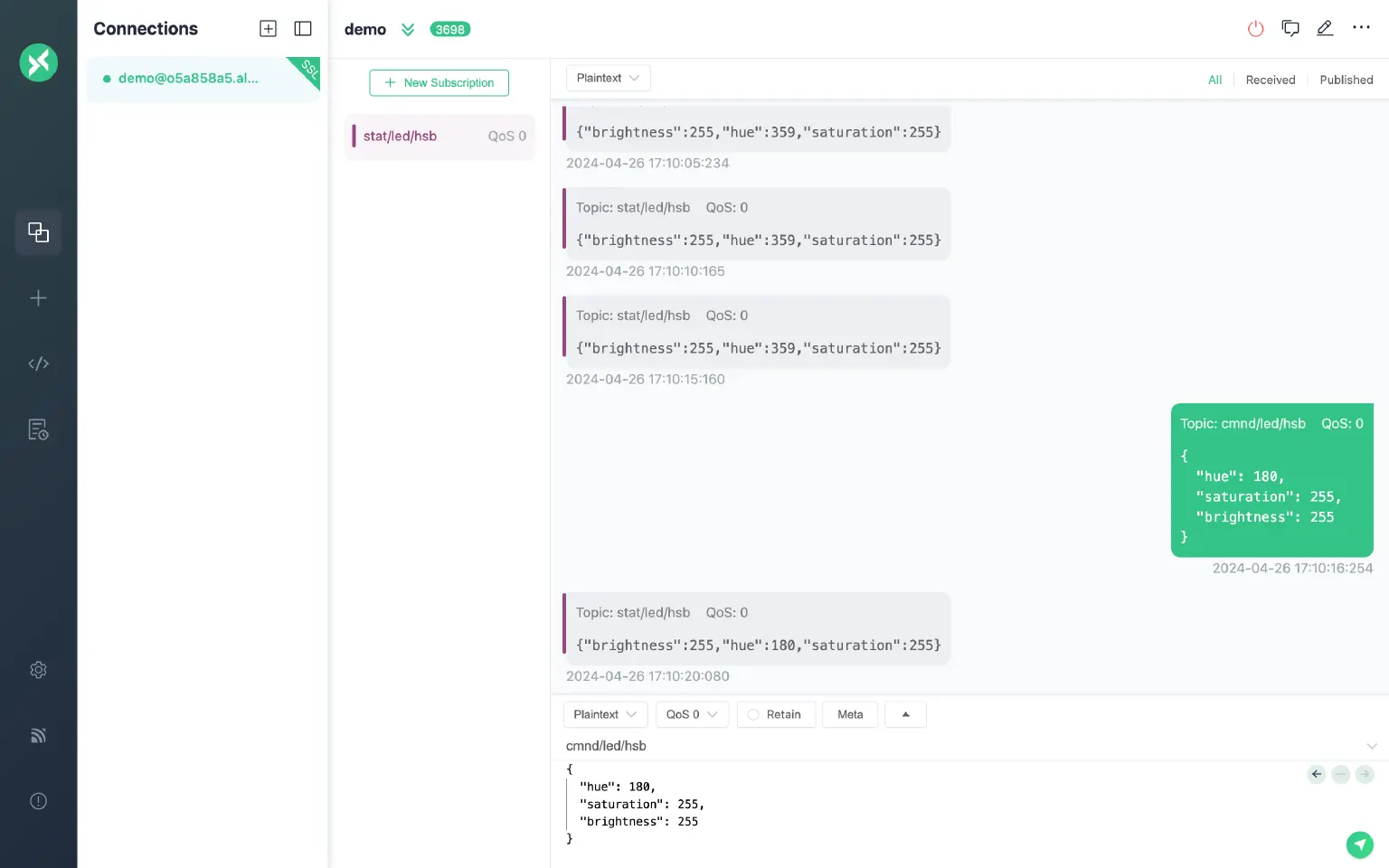Open the Script page in sidebar

38,363
